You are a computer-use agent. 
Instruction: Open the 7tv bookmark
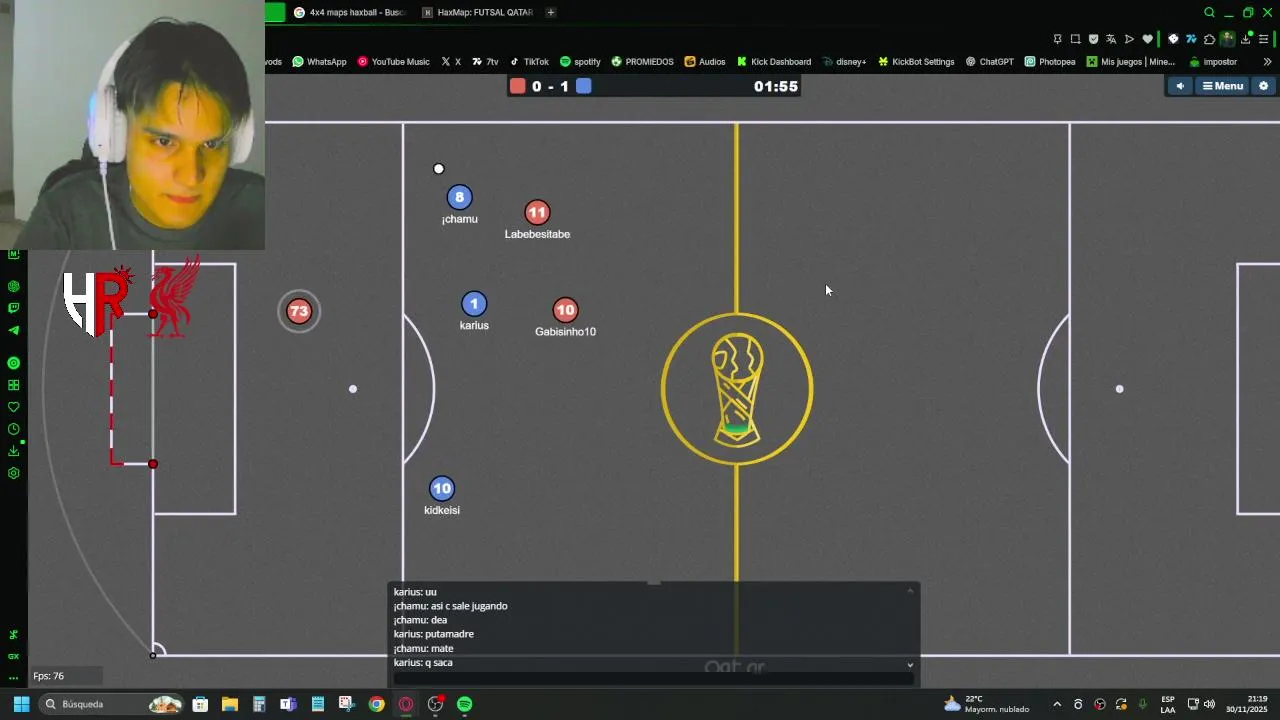coord(485,62)
